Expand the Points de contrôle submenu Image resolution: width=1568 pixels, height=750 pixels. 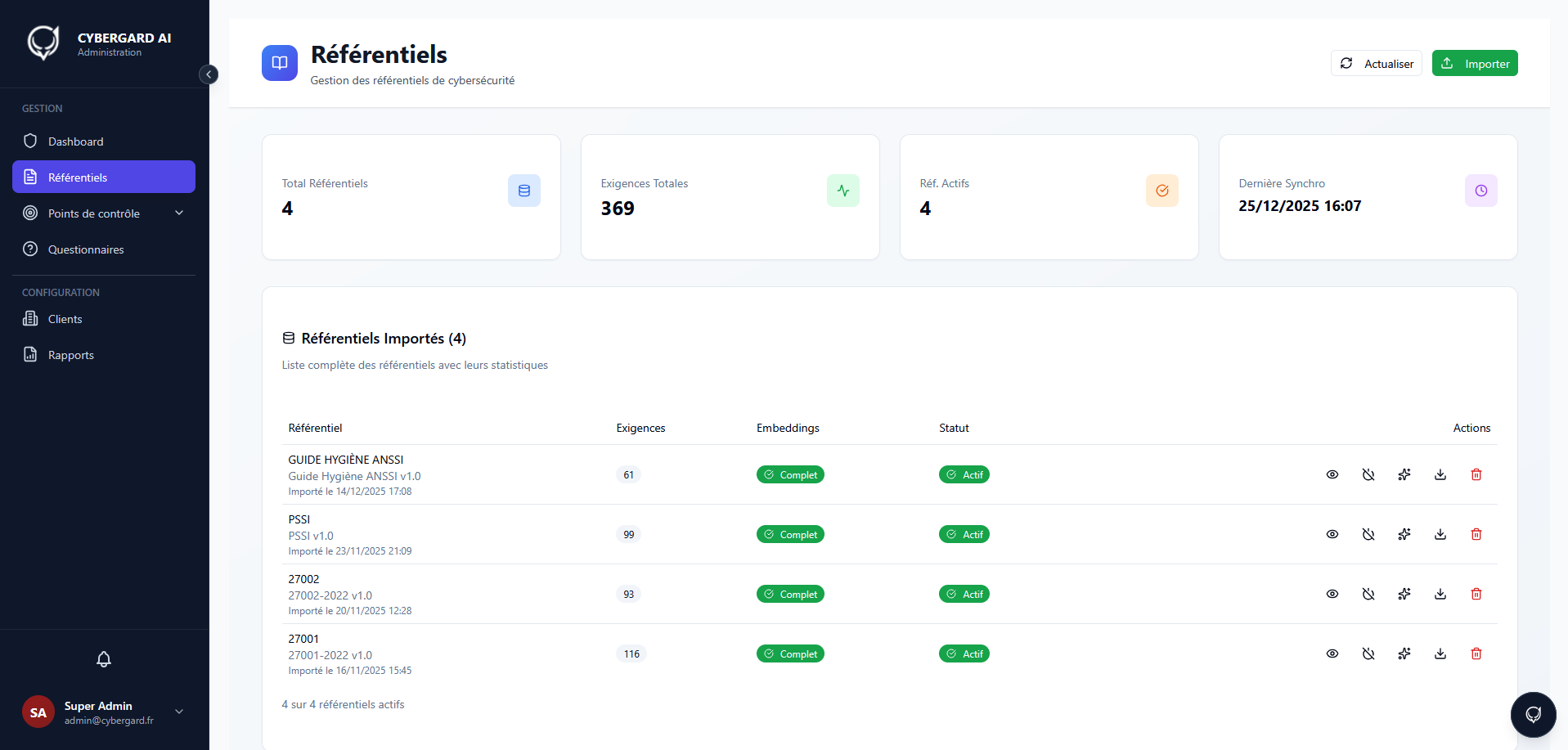pos(104,213)
